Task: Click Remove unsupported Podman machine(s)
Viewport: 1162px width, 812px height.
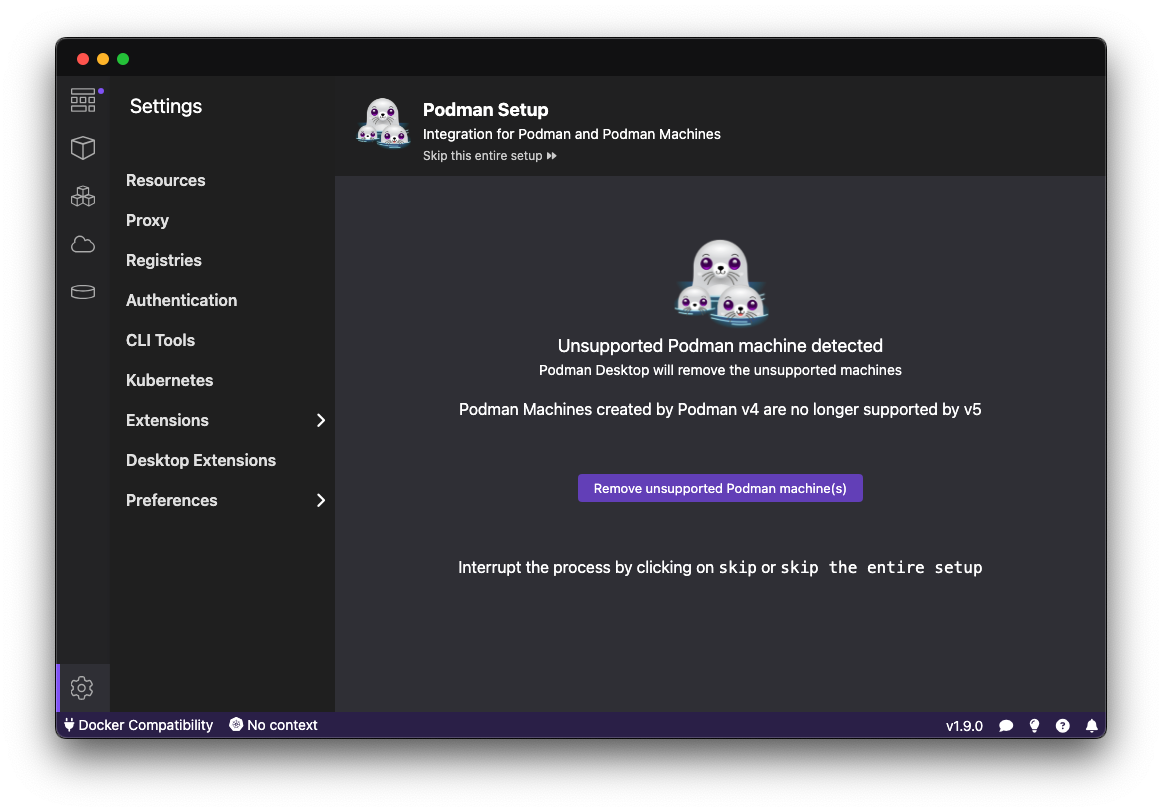Action: 720,488
